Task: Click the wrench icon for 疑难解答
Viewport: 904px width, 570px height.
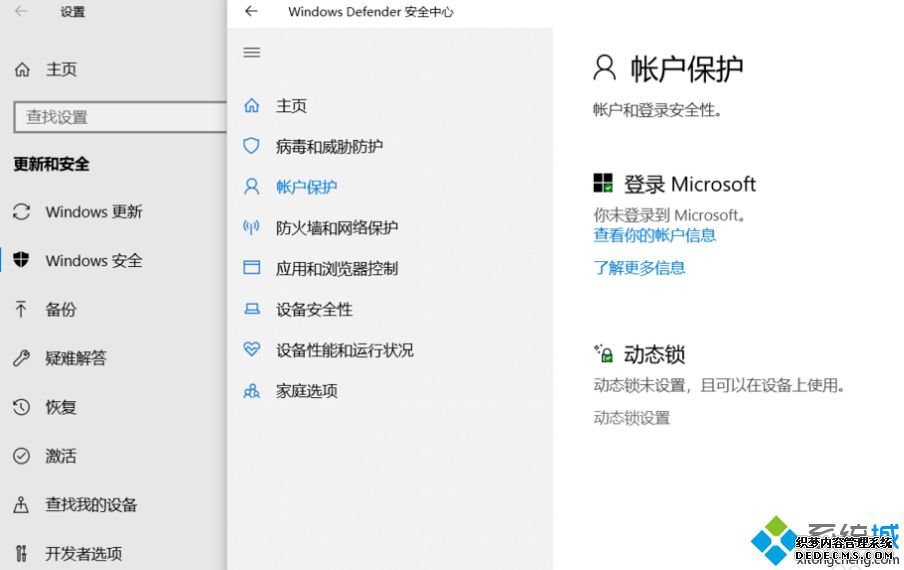Action: pyautogui.click(x=21, y=358)
